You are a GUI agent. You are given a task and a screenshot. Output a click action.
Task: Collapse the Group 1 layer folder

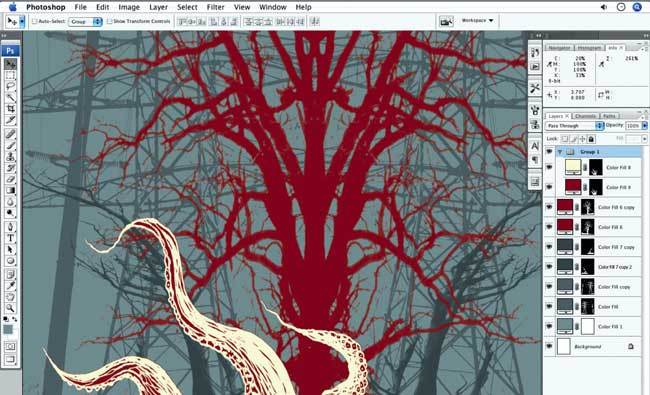pos(560,152)
